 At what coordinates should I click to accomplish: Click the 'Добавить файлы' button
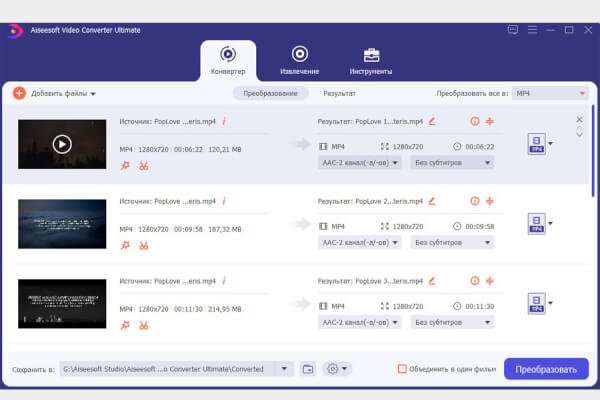pyautogui.click(x=54, y=93)
